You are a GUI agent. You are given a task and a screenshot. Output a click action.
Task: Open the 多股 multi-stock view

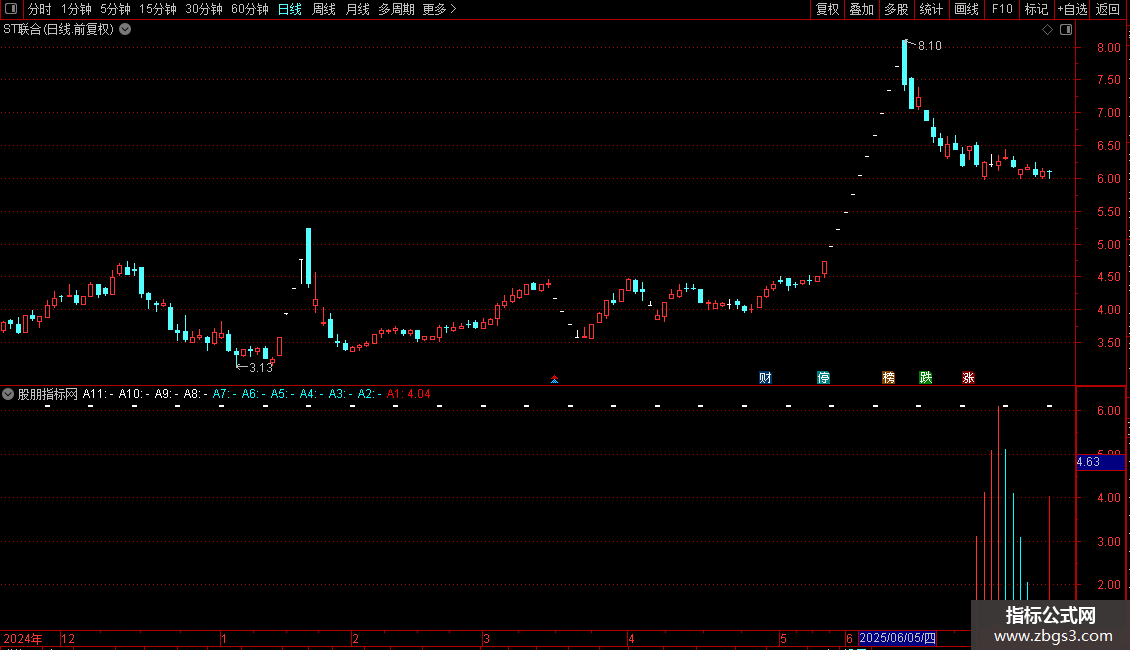click(896, 9)
